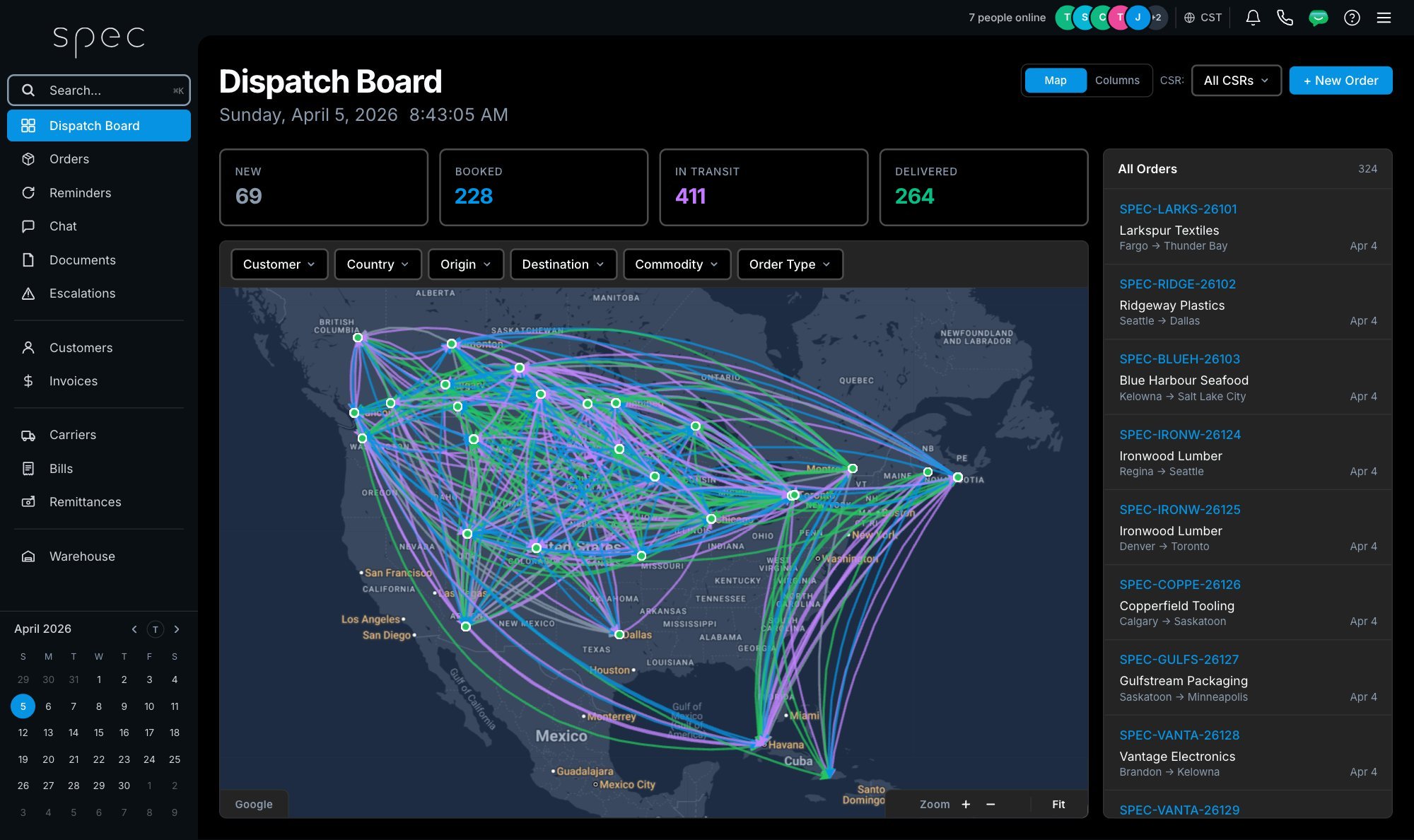Image resolution: width=1414 pixels, height=840 pixels.
Task: Click the CST timezone globe icon
Action: (1189, 18)
